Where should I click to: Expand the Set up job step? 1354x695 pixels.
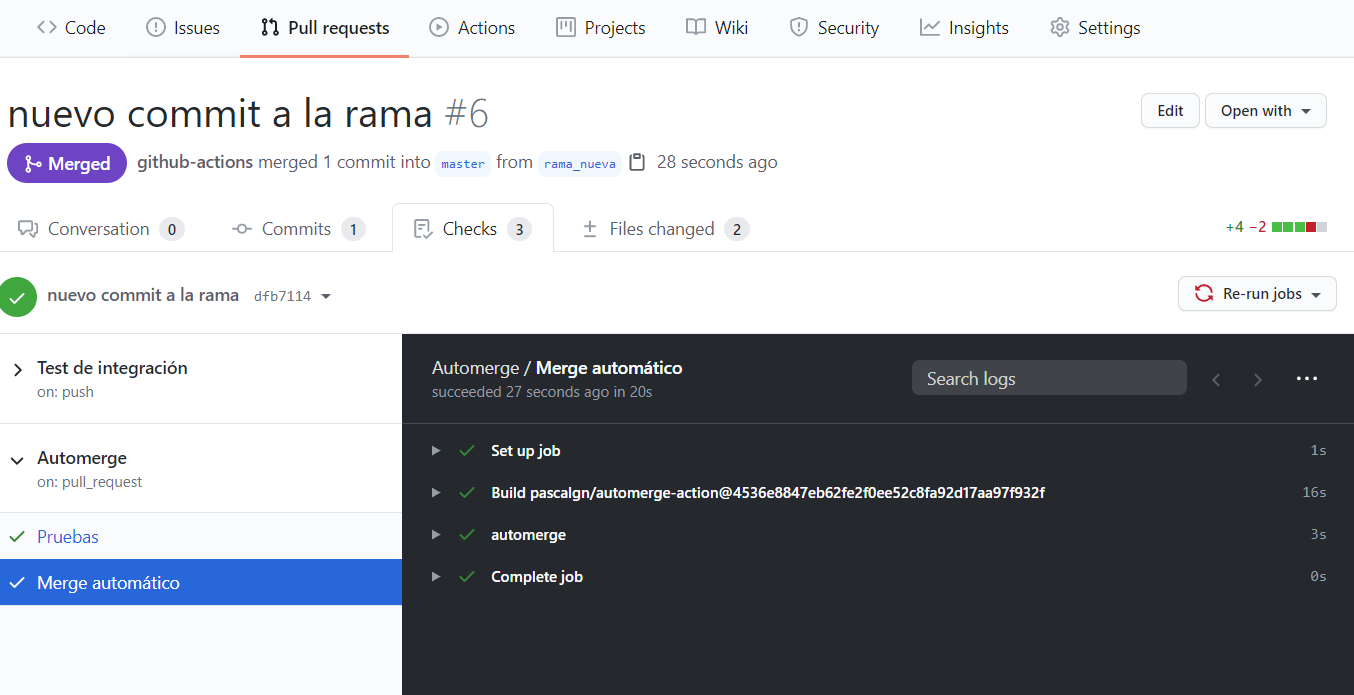(x=436, y=451)
